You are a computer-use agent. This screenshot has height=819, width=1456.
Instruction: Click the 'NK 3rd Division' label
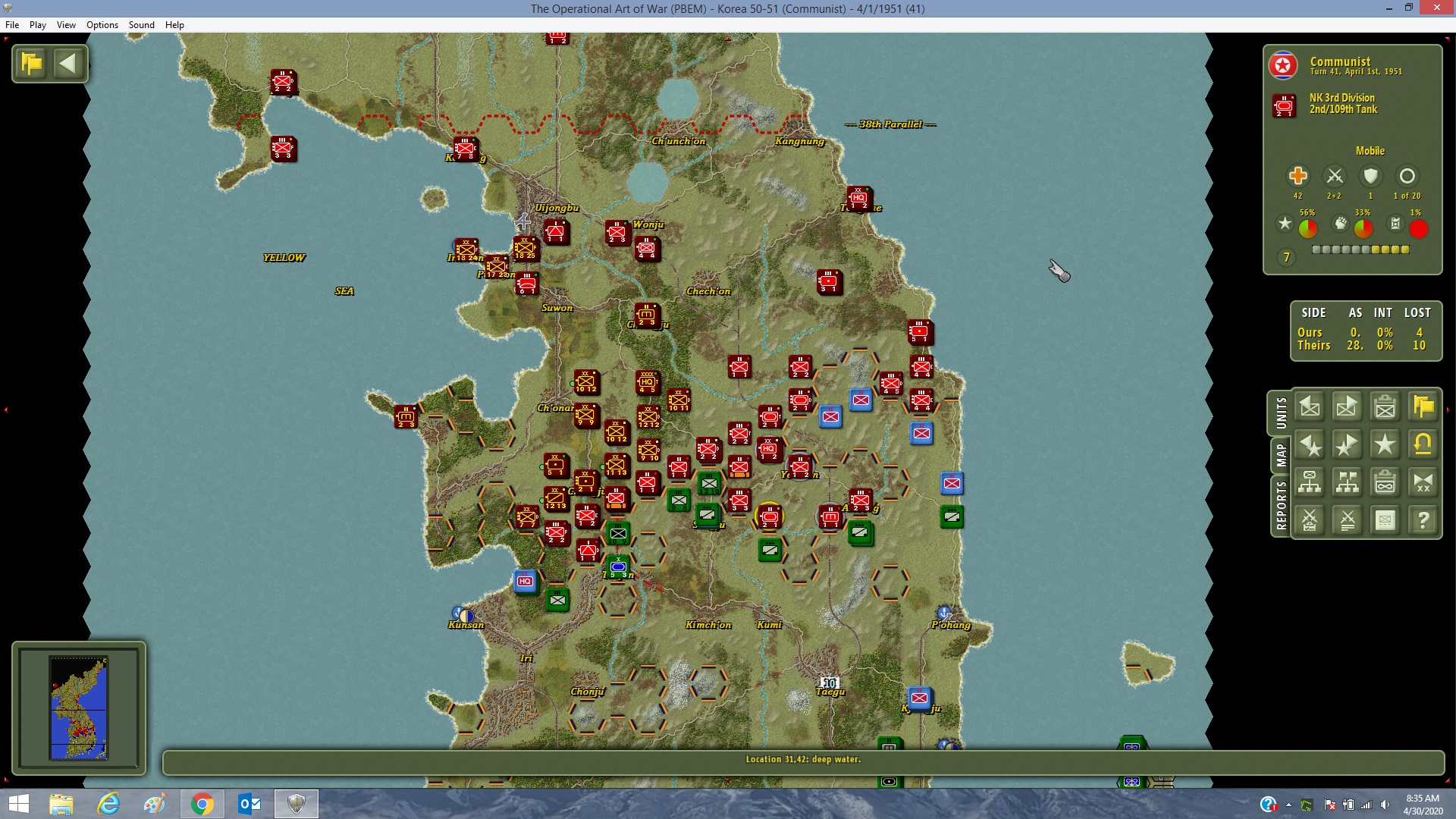pos(1341,98)
